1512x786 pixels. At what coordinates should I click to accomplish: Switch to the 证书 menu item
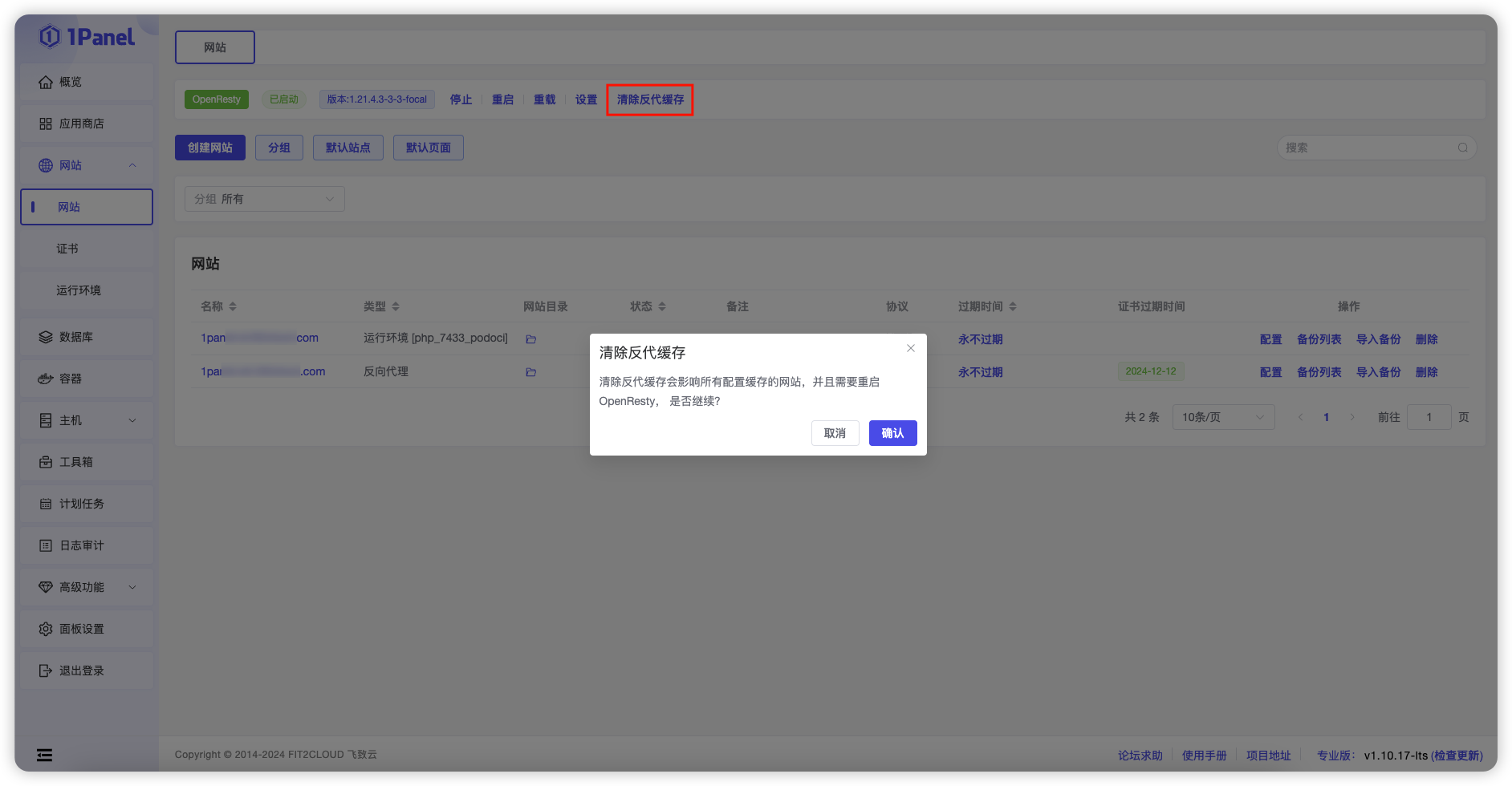tap(67, 248)
